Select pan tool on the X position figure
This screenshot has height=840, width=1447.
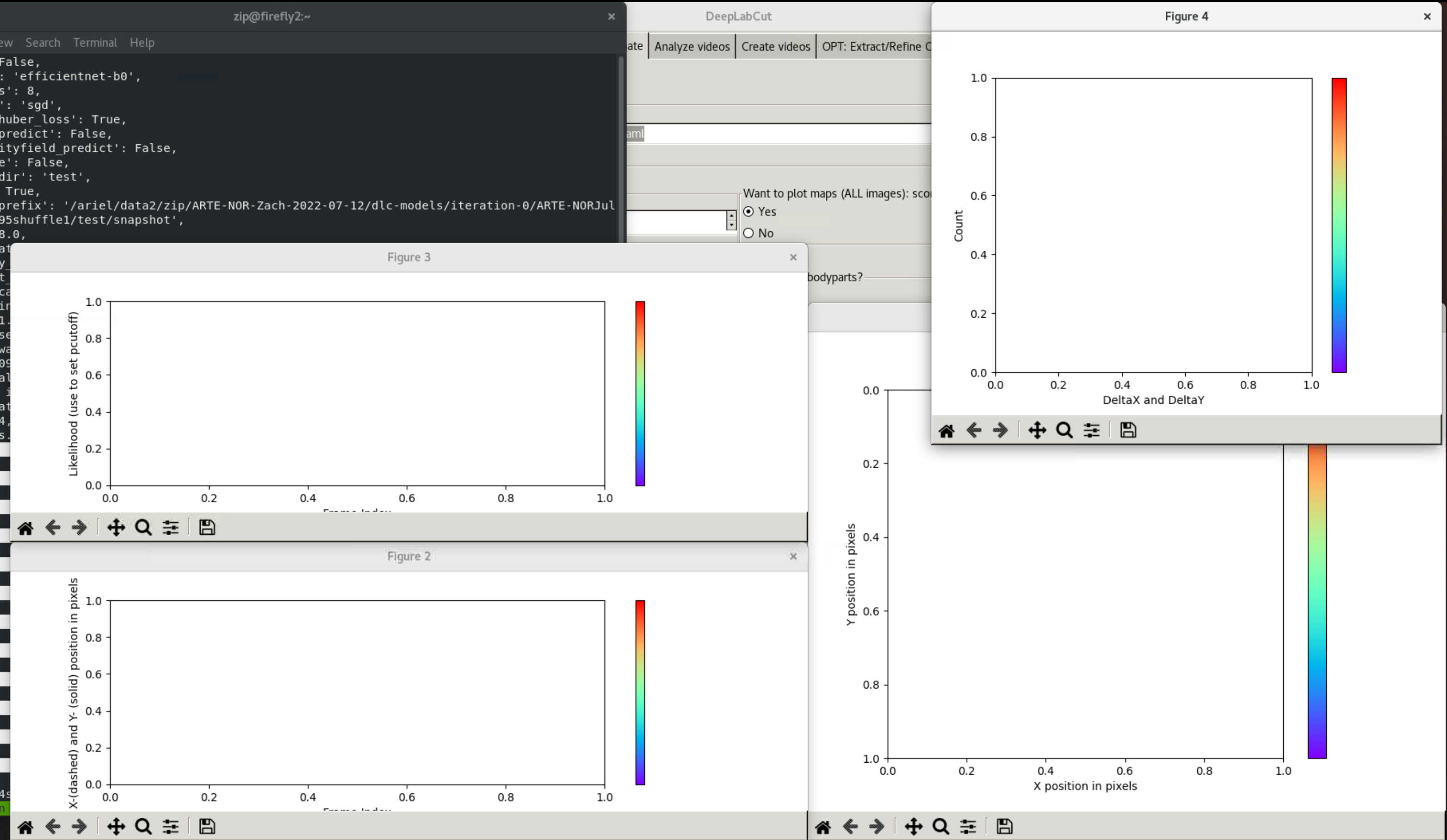(914, 827)
